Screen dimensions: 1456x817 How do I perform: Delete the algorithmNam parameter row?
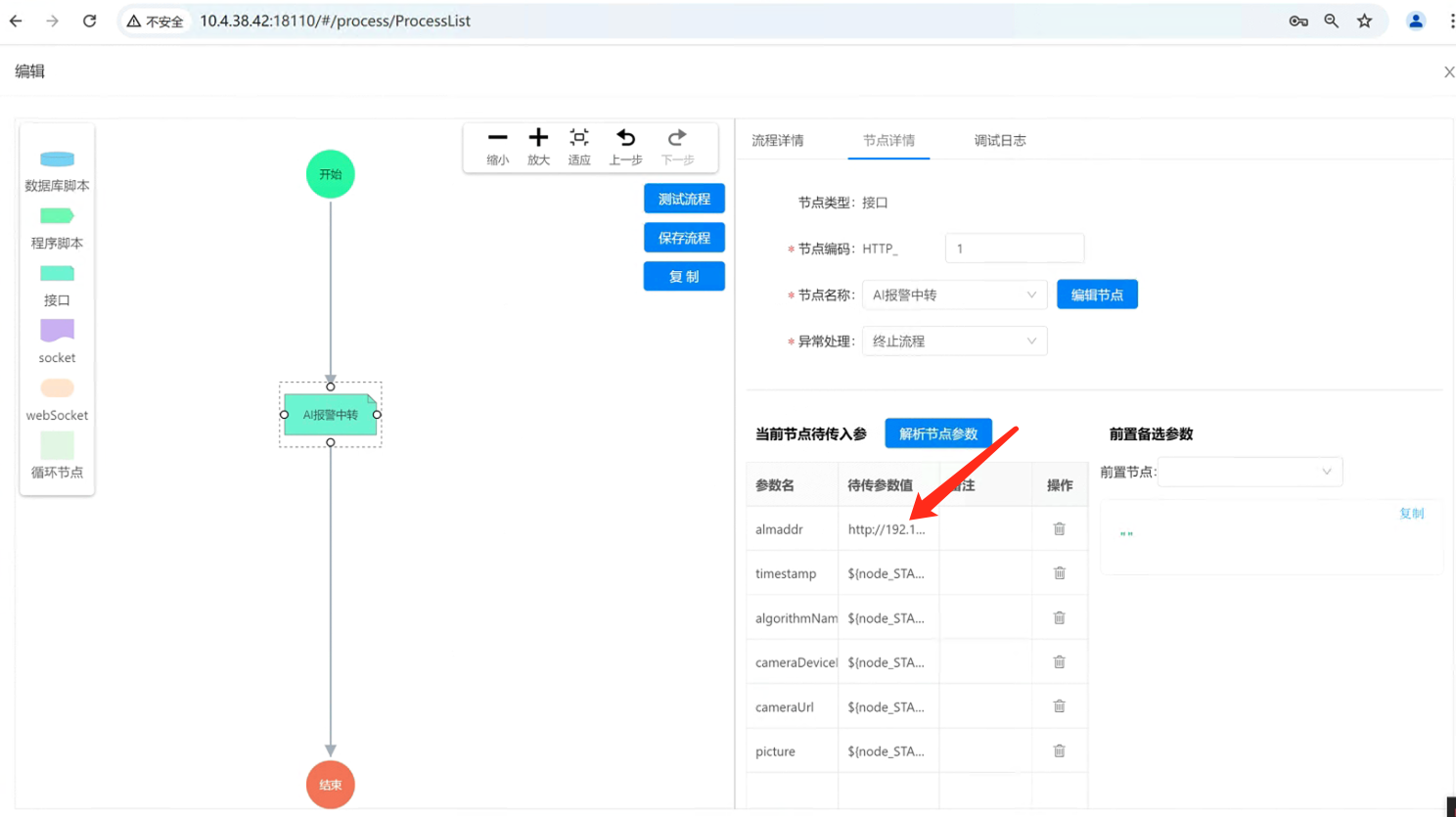[x=1059, y=618]
